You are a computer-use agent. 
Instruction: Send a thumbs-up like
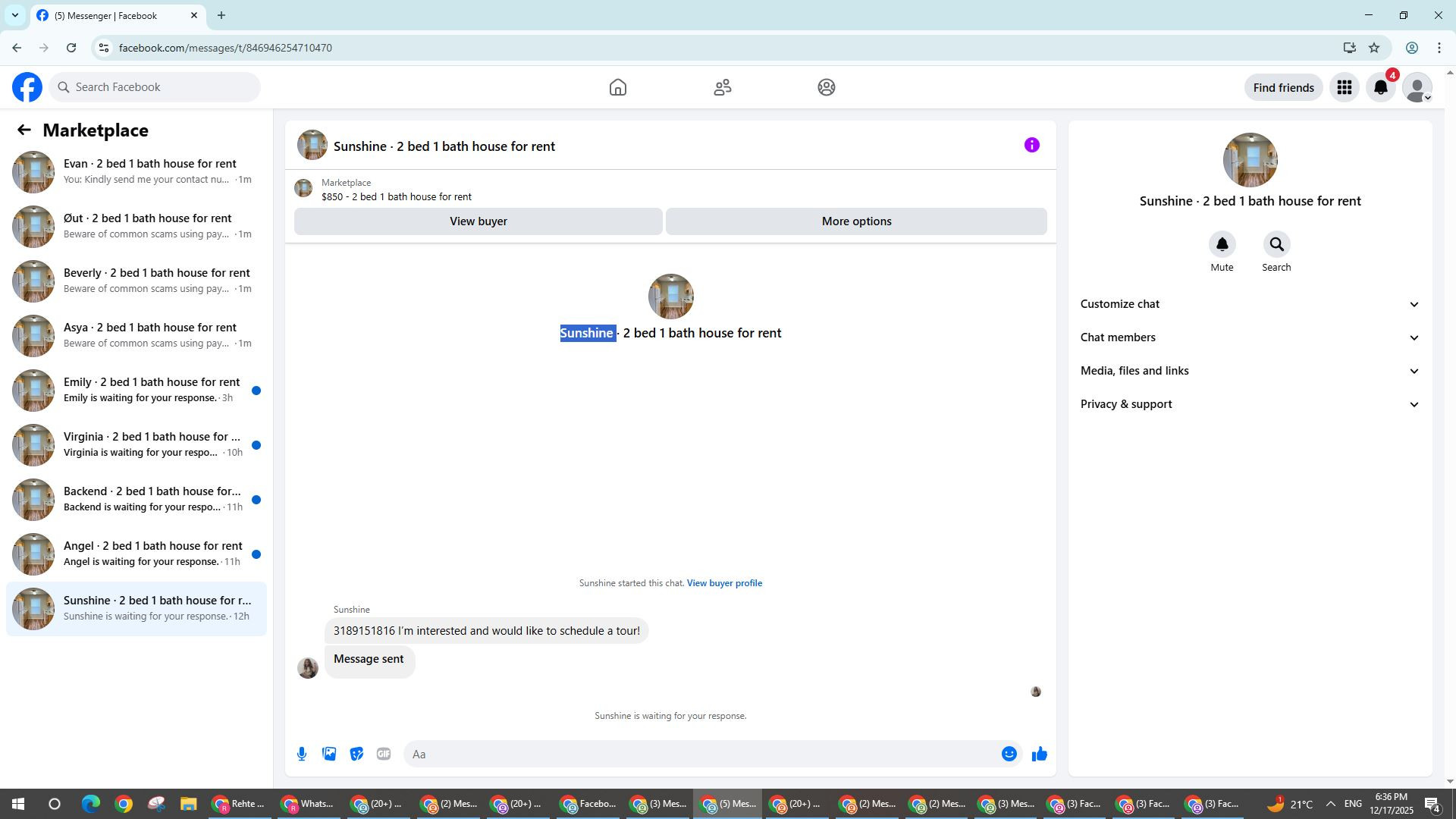pyautogui.click(x=1039, y=754)
